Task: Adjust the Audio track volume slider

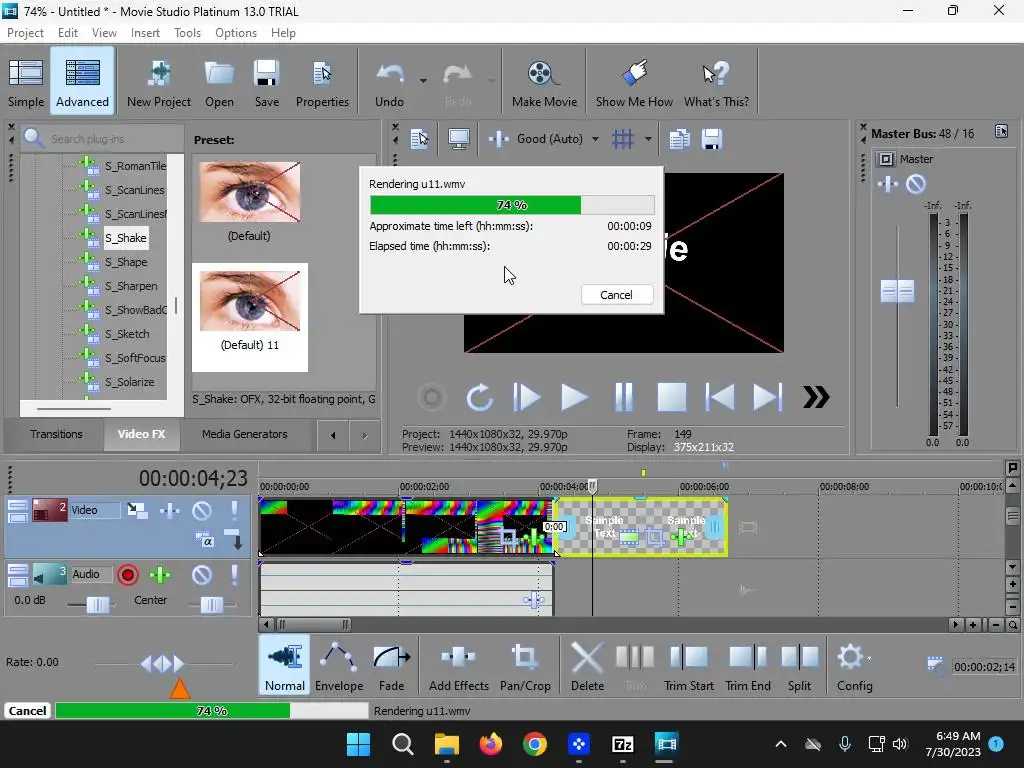Action: tap(98, 605)
